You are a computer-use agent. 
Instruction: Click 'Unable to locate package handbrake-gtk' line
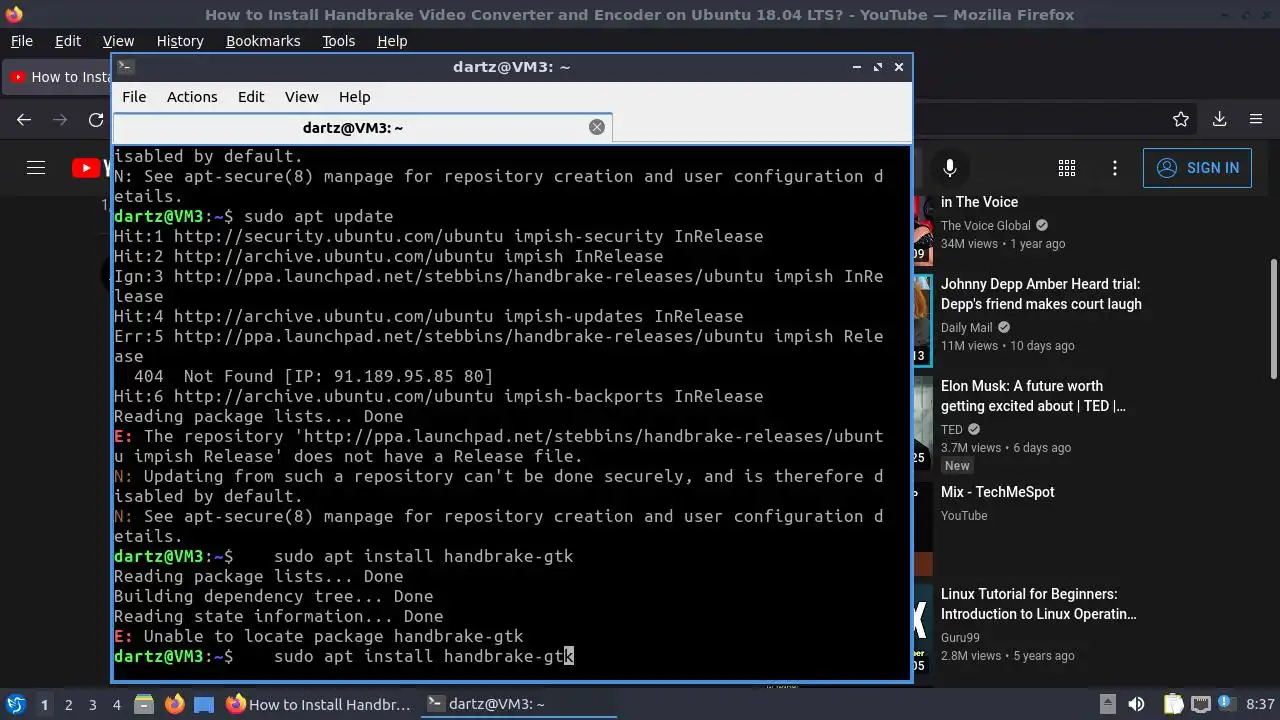pos(318,636)
